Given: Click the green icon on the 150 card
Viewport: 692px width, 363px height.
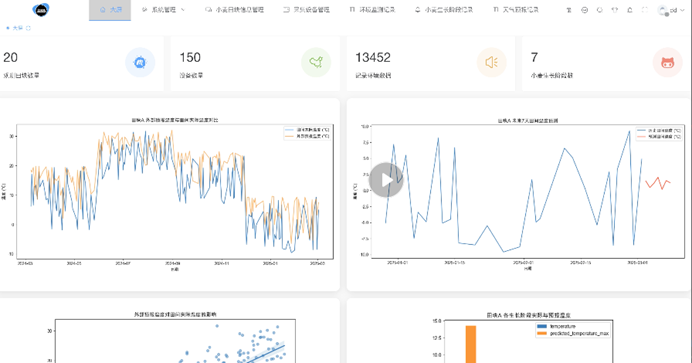Looking at the screenshot, I should 316,63.
